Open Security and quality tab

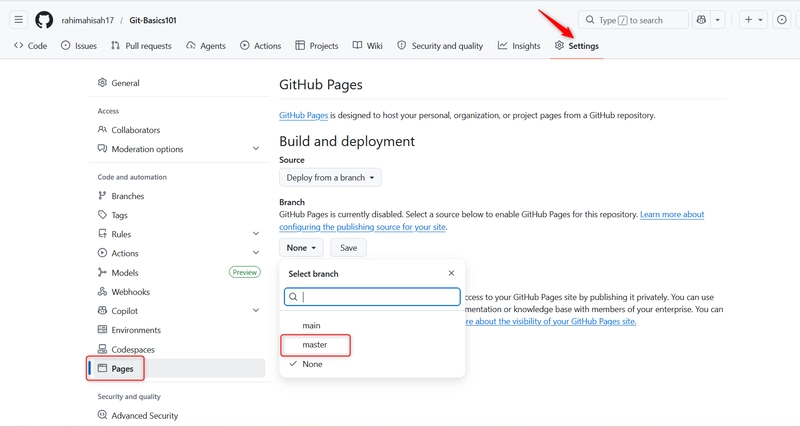pos(440,45)
